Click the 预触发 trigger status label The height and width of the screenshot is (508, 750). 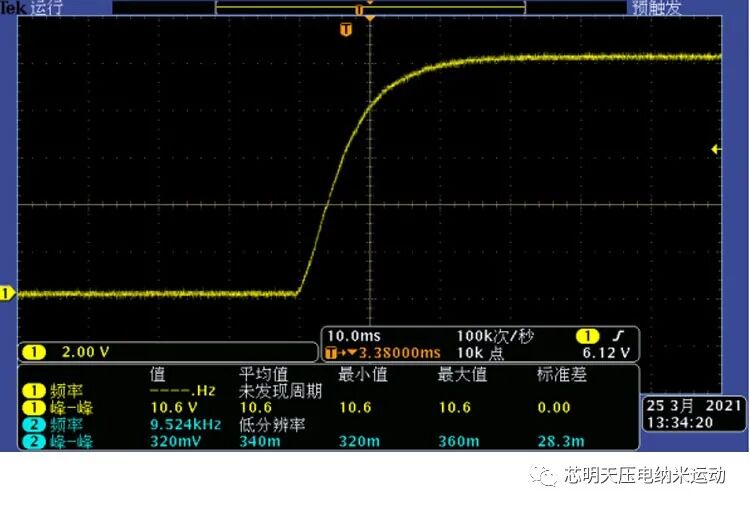656,7
